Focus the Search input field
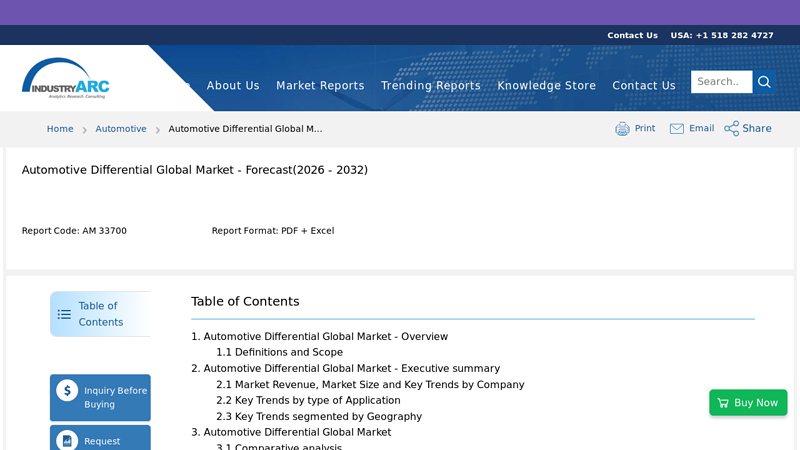The width and height of the screenshot is (800, 450). tap(721, 82)
